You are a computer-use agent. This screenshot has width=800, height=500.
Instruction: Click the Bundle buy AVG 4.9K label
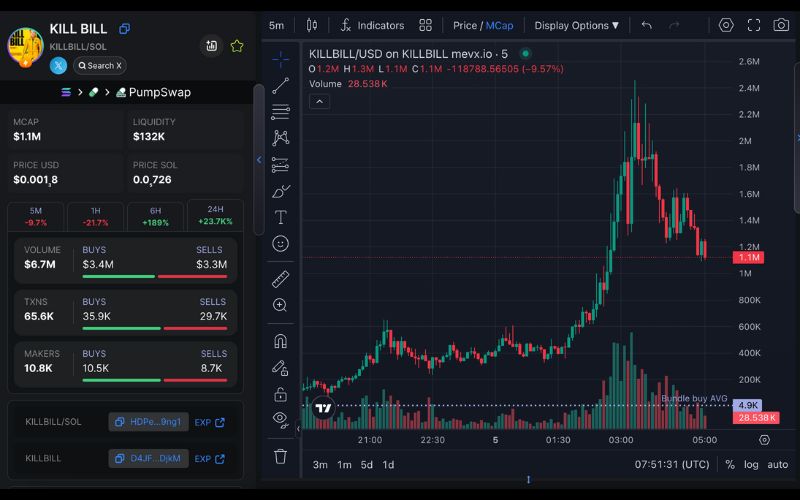pyautogui.click(x=747, y=405)
